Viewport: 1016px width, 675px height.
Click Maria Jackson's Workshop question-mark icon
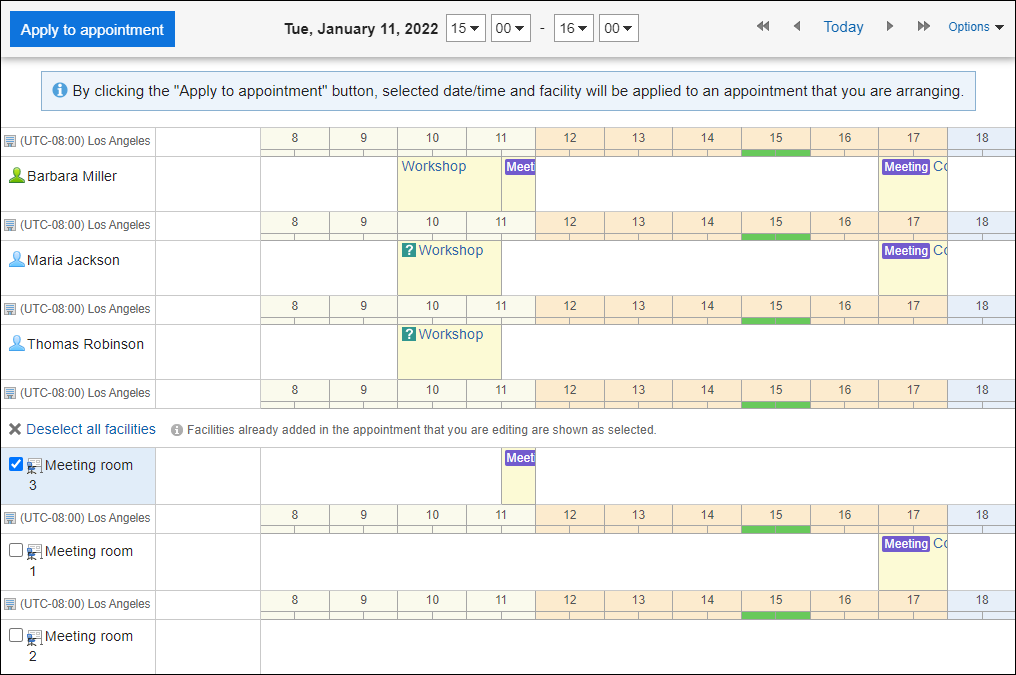pyautogui.click(x=408, y=251)
